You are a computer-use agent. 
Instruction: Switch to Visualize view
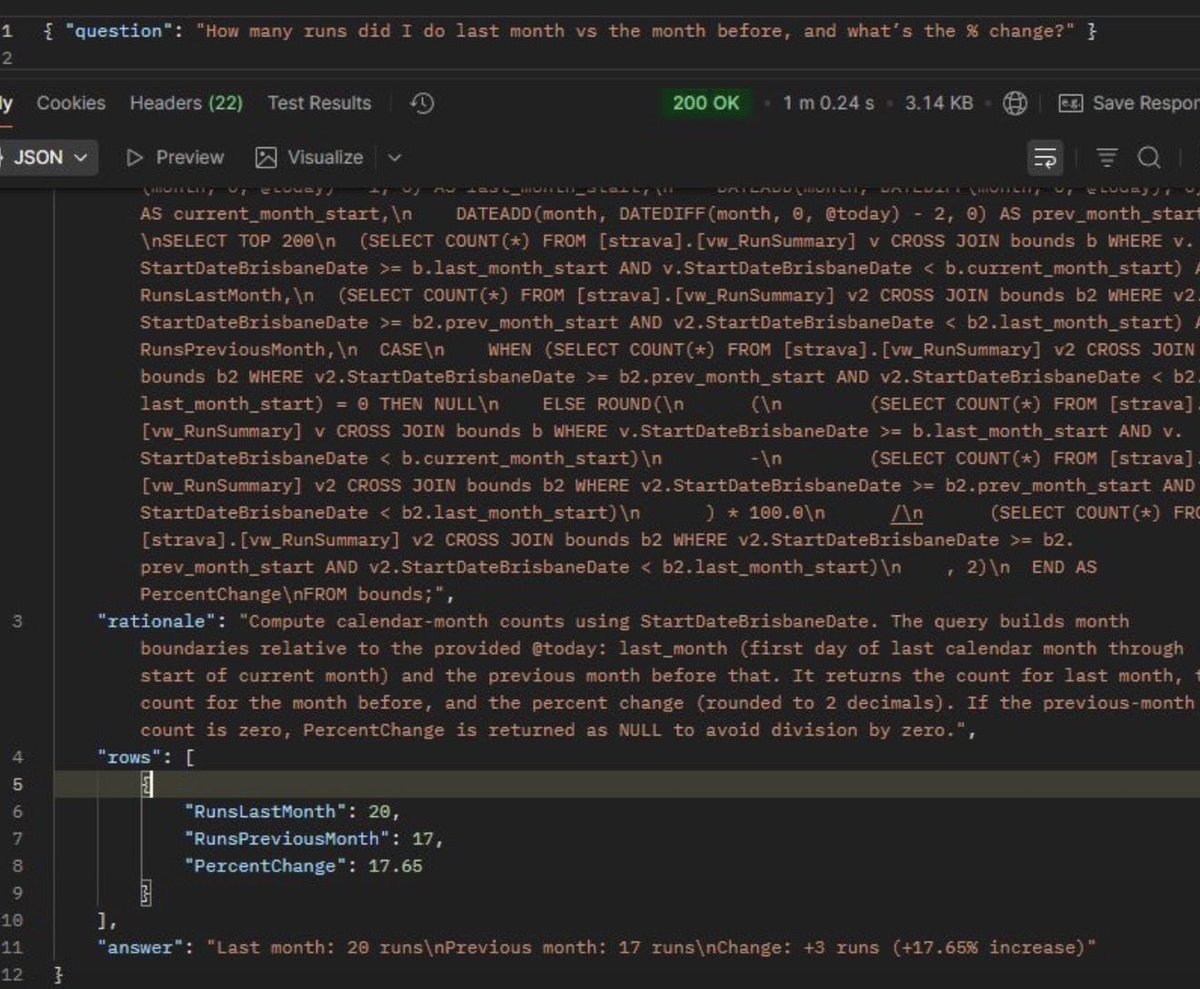309,157
